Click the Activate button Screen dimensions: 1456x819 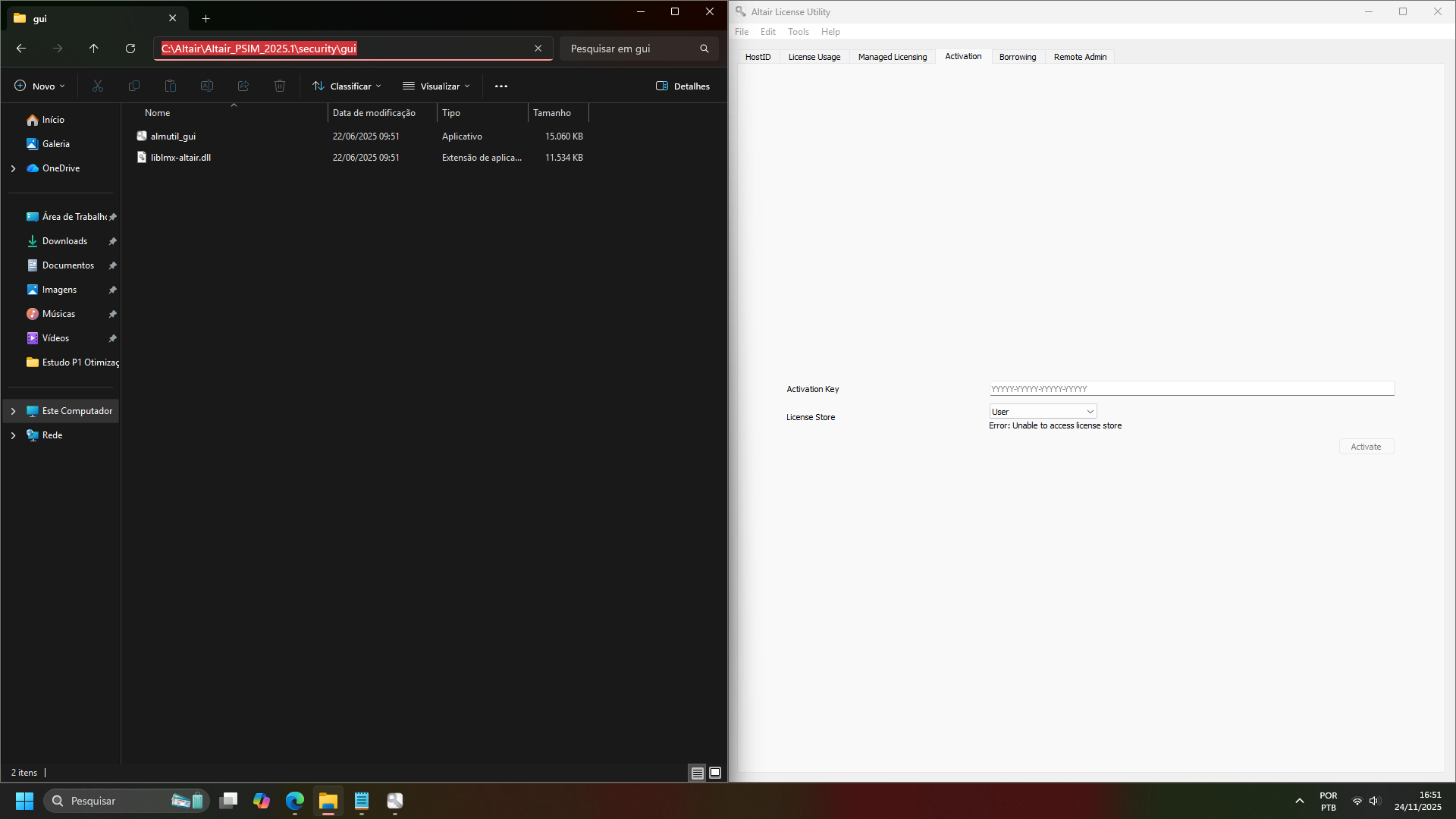pyautogui.click(x=1366, y=447)
